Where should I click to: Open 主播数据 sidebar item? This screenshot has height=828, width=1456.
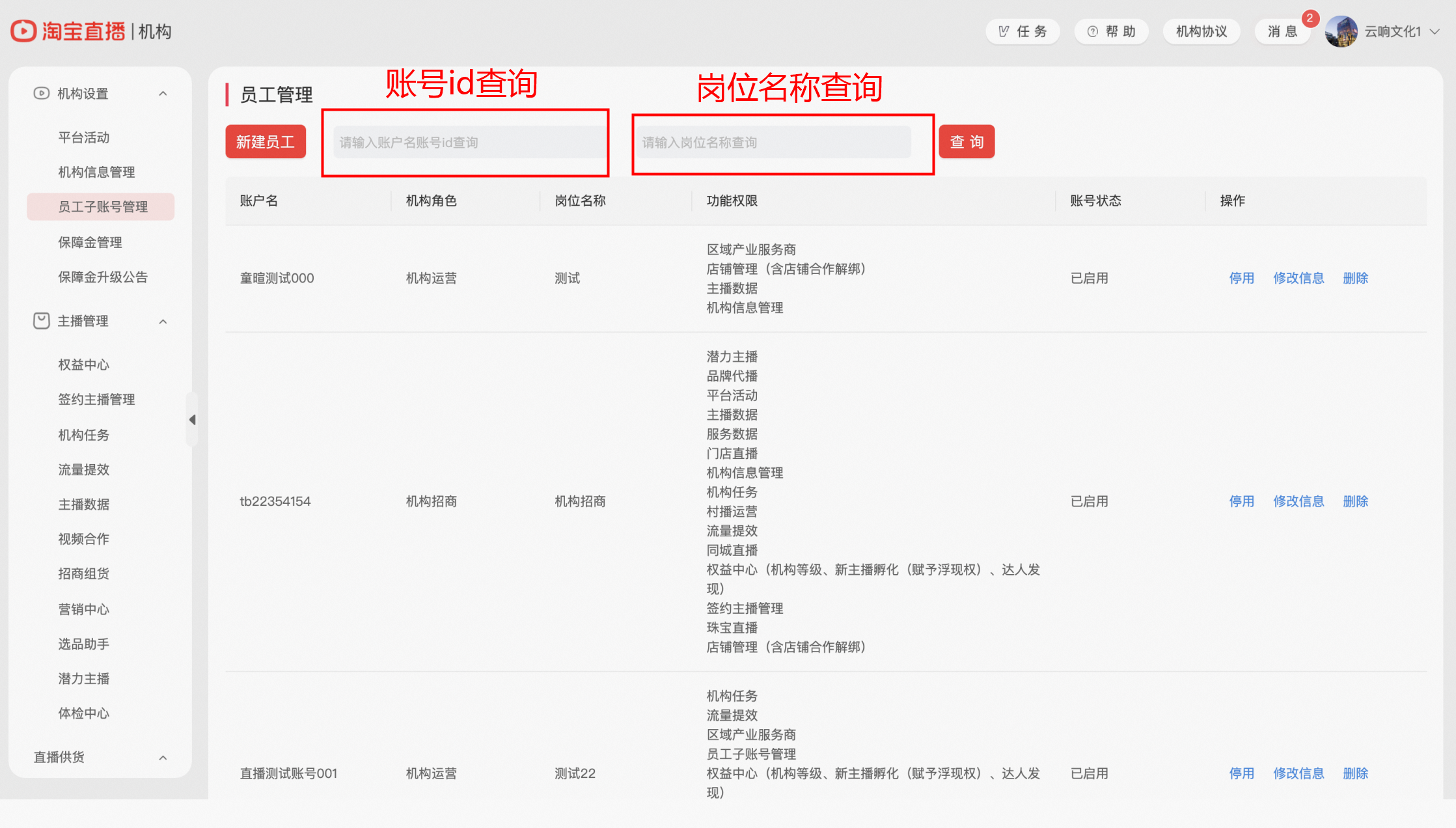[84, 504]
